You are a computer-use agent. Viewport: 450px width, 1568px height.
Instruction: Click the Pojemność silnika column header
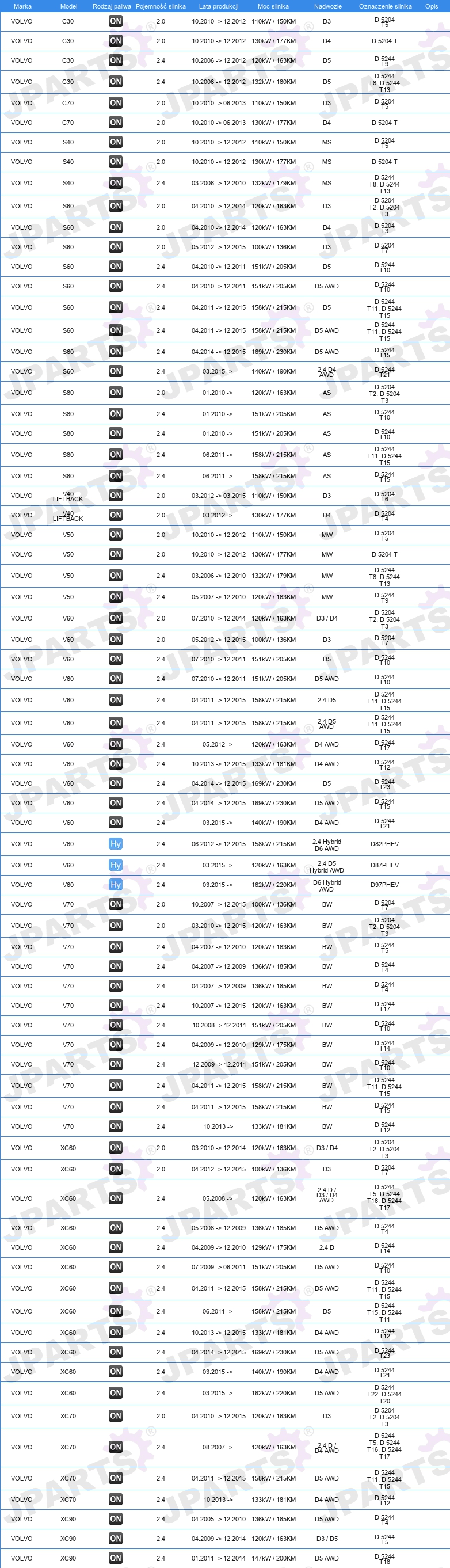point(161,6)
